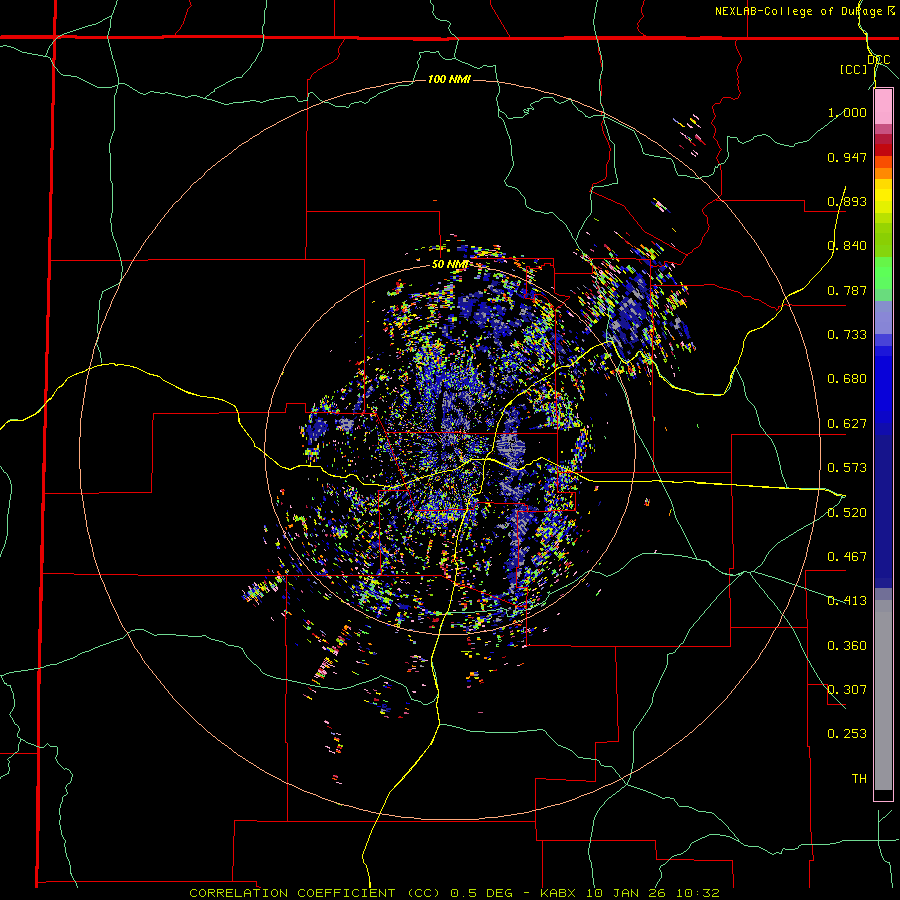Pick the dark red band in color bar

(883, 150)
